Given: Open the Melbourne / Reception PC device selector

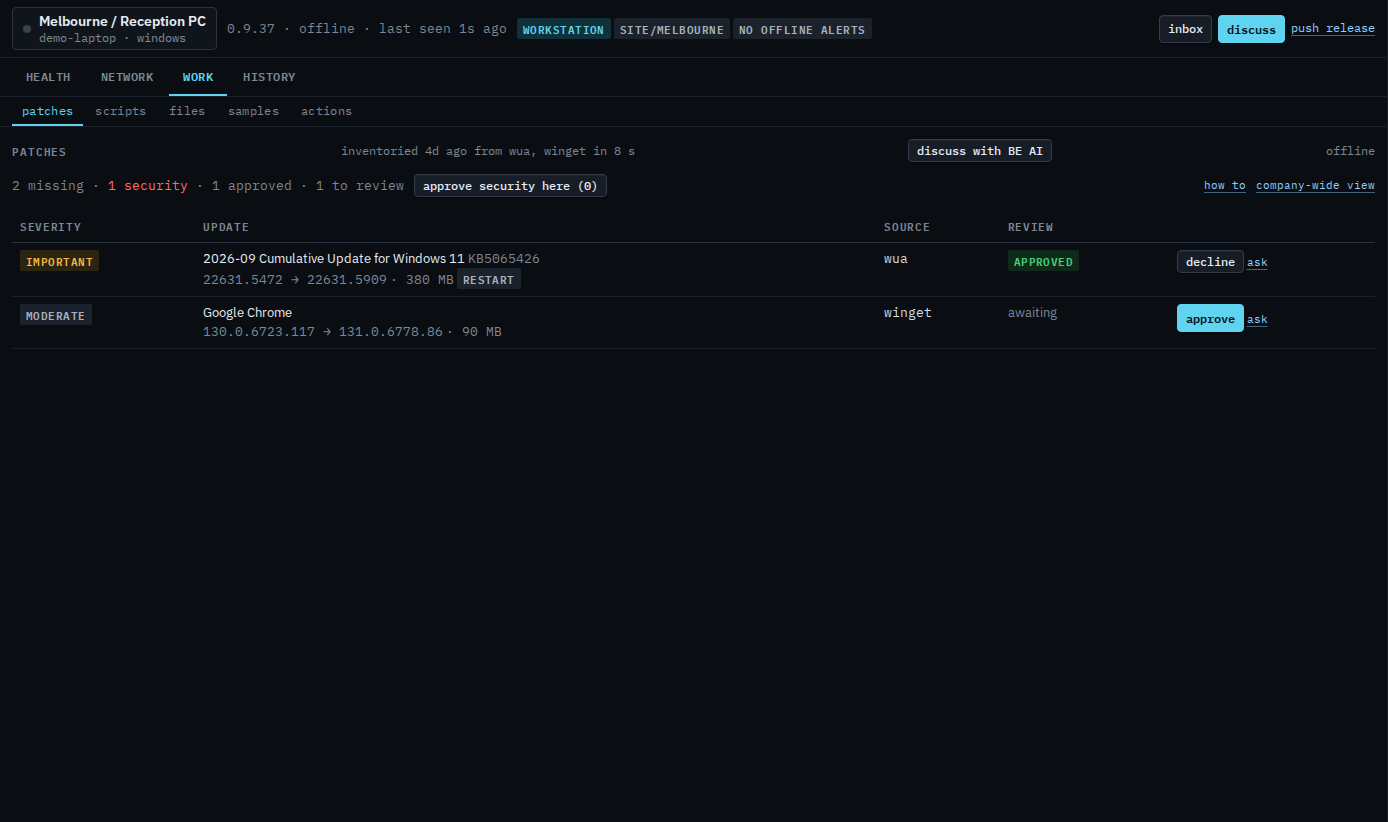Looking at the screenshot, I should coord(114,29).
